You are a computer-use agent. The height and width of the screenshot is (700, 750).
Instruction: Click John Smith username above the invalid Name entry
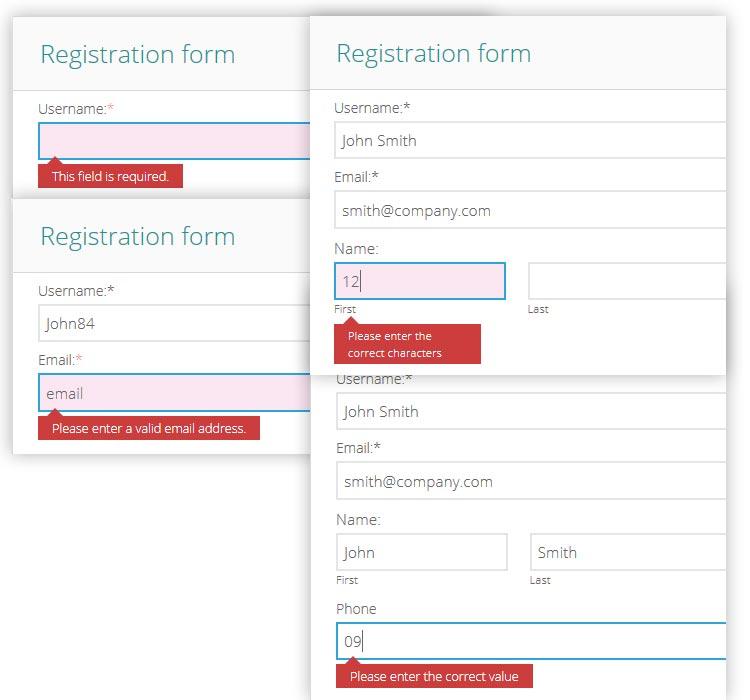click(530, 140)
